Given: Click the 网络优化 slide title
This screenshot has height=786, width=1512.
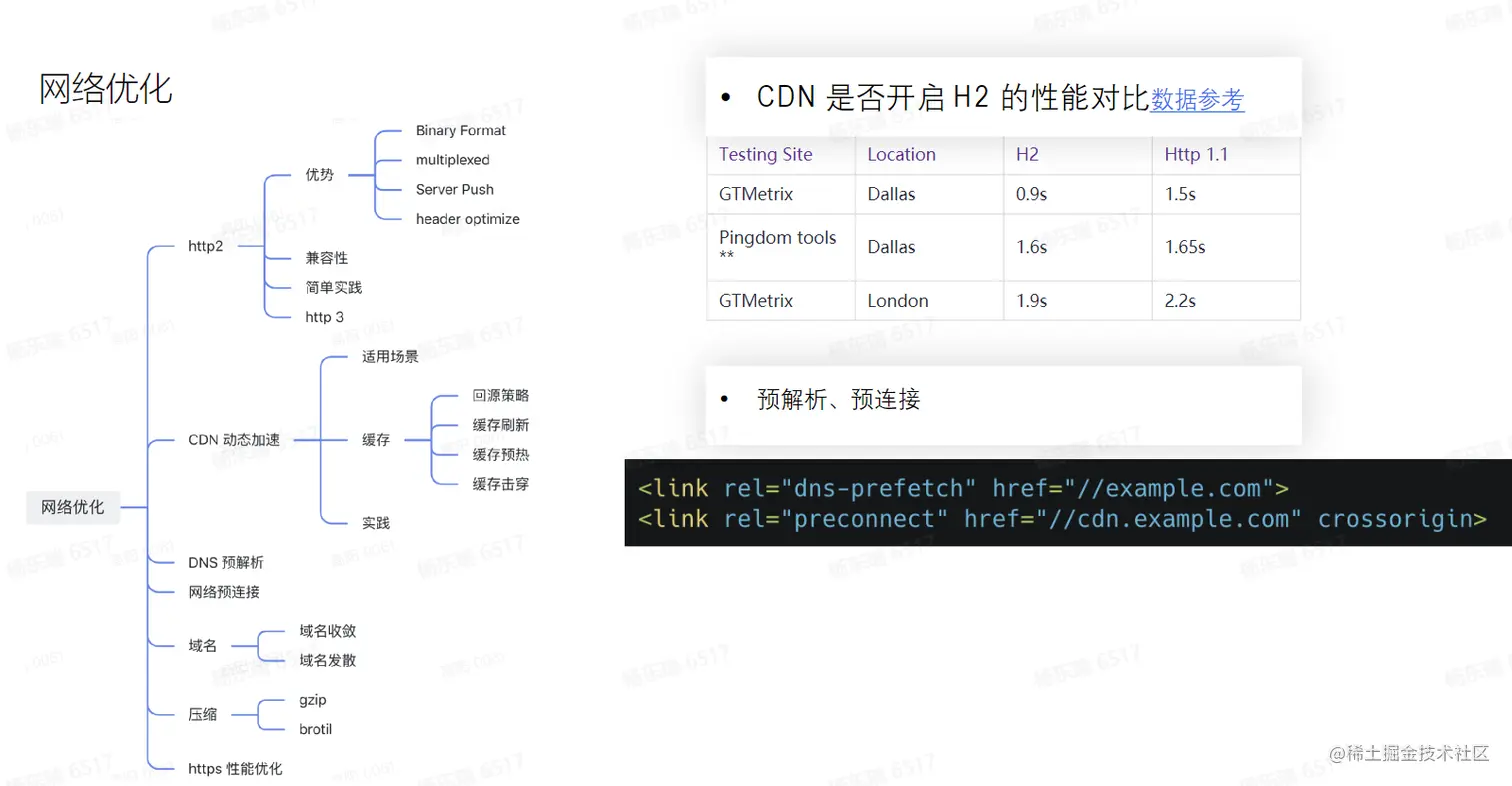Looking at the screenshot, I should pos(106,88).
